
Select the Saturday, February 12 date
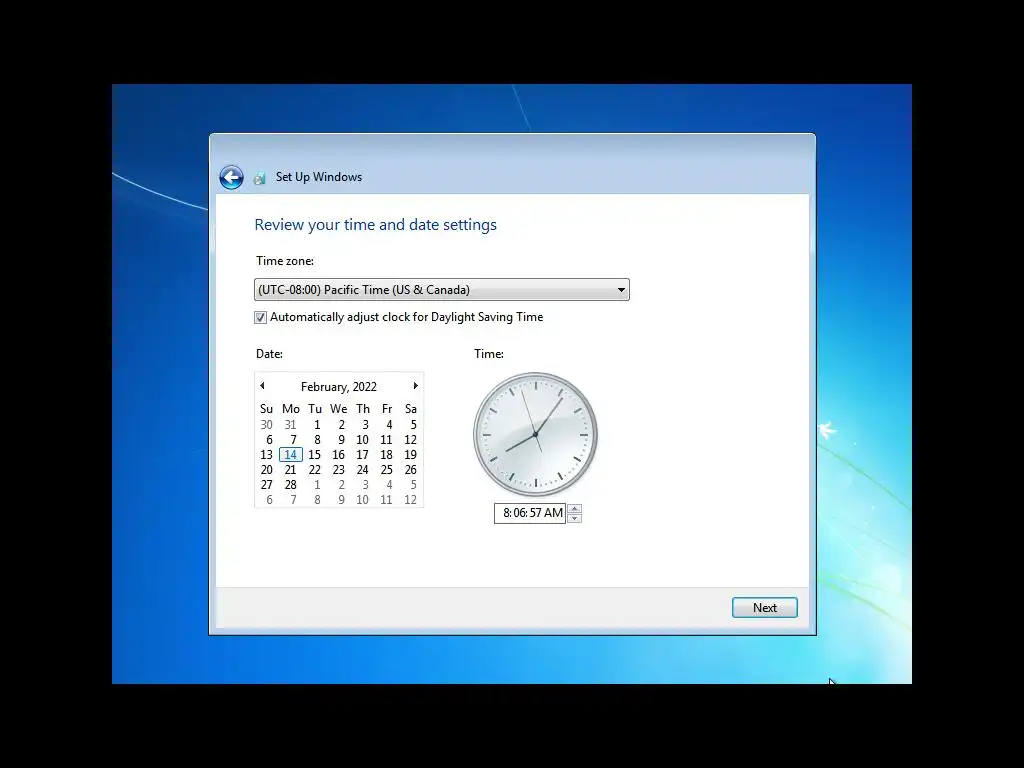(x=410, y=440)
